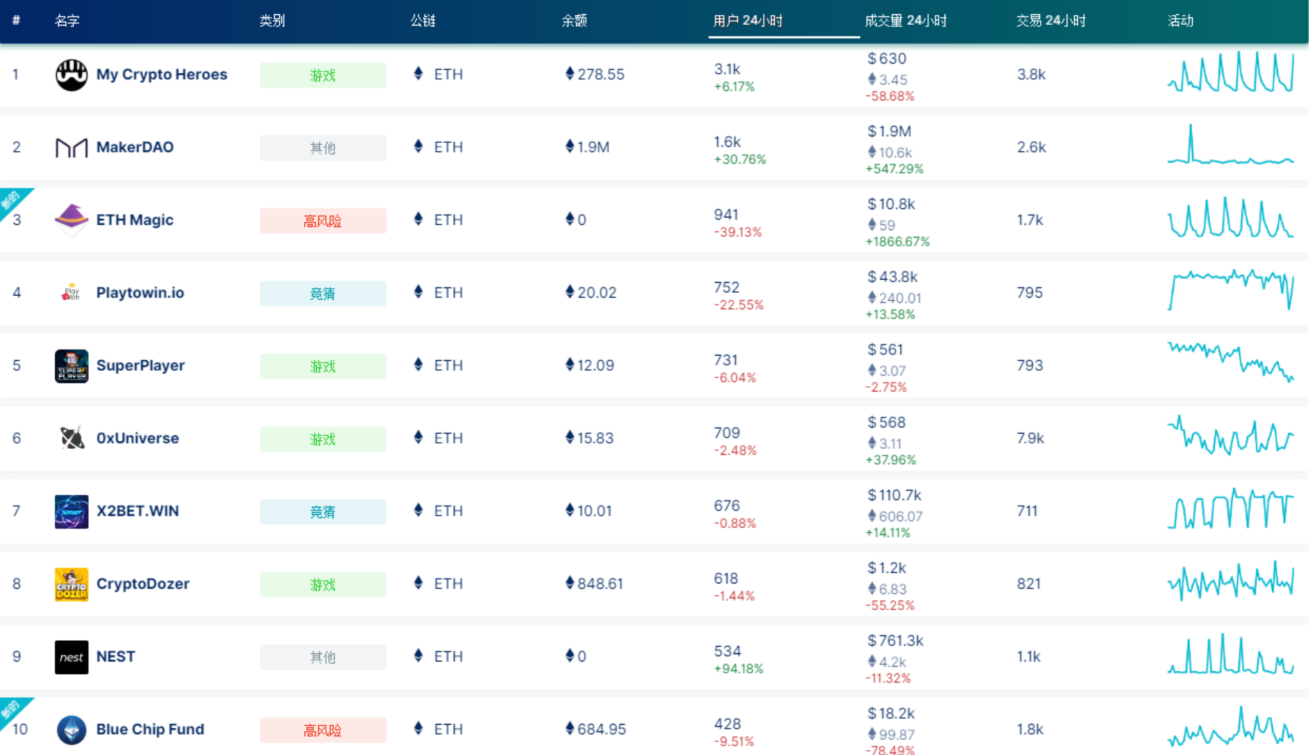Open the Playtowin.io dapp link

coord(140,293)
